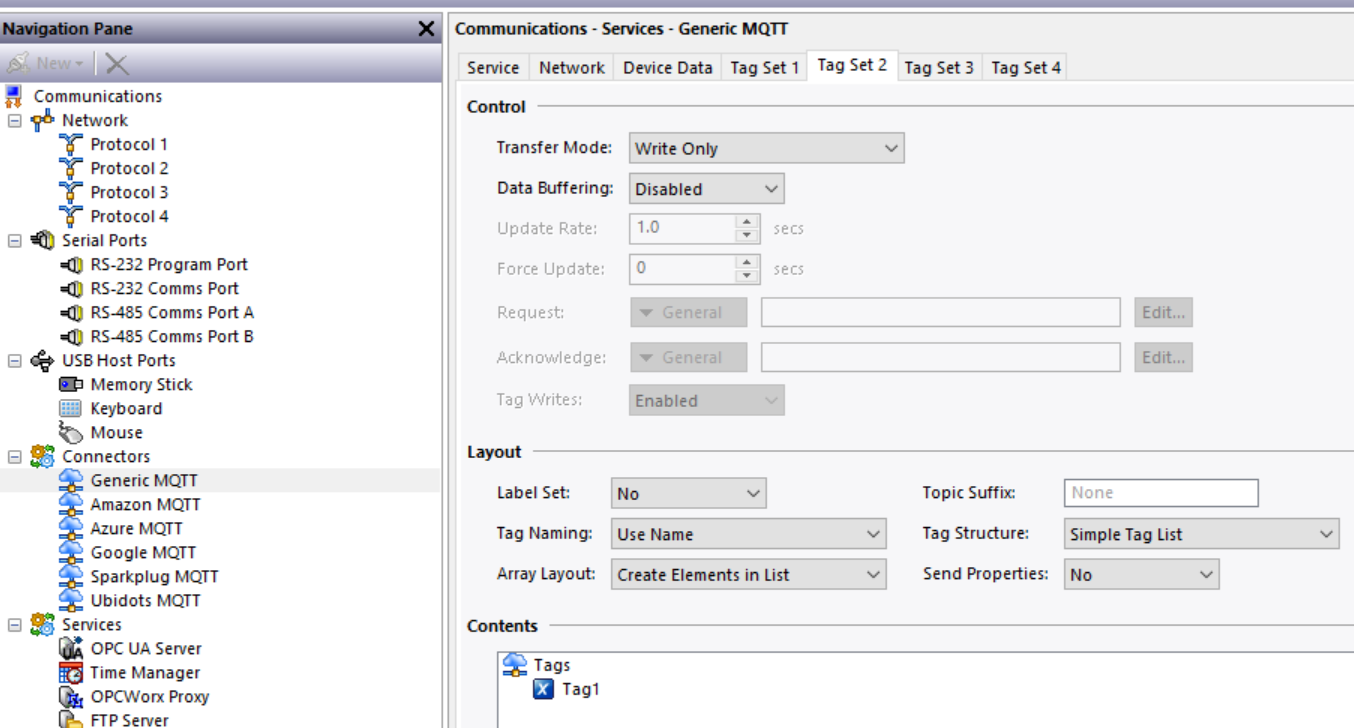This screenshot has height=728, width=1354.
Task: Click the Request row Edit button
Action: pos(1164,312)
